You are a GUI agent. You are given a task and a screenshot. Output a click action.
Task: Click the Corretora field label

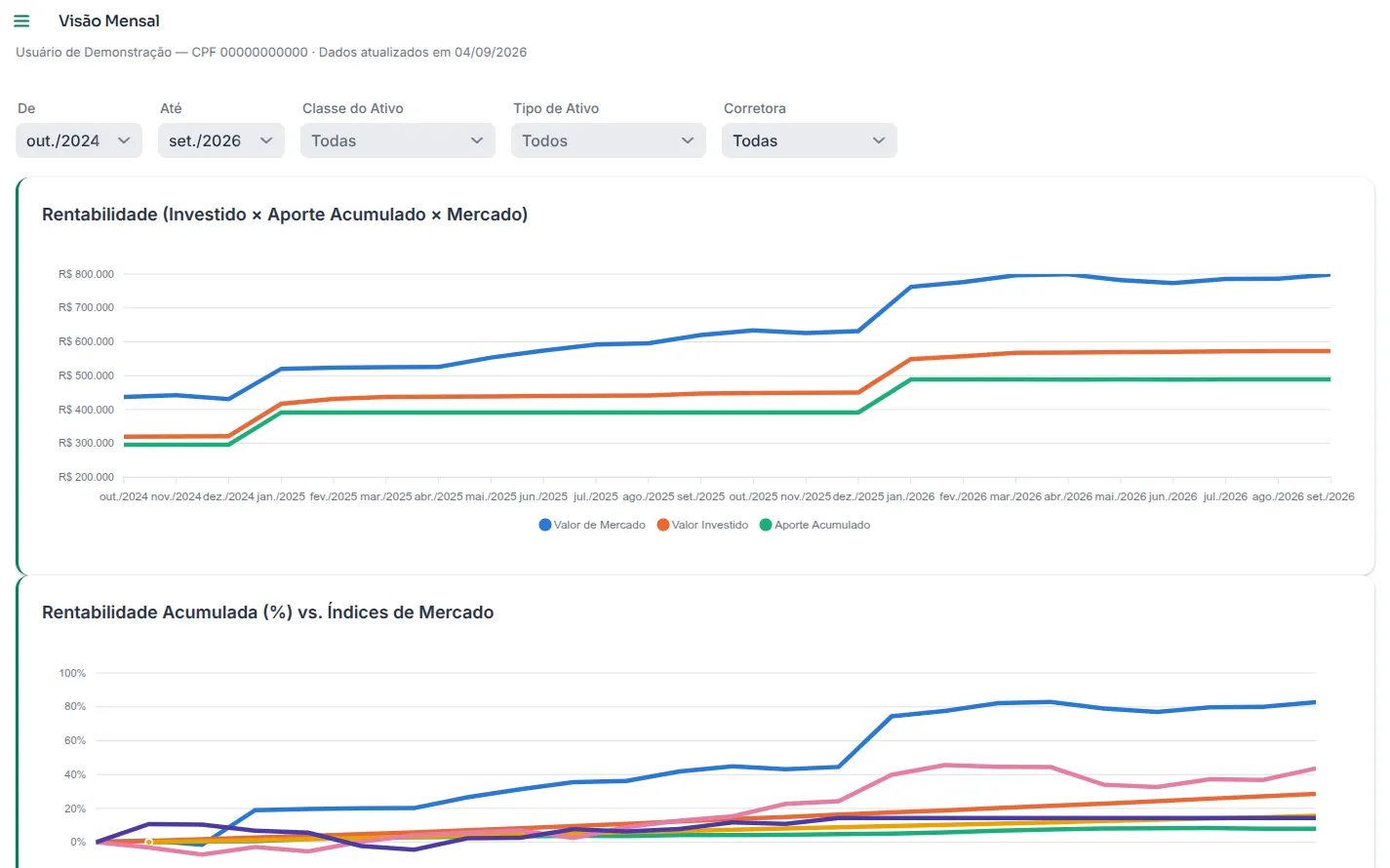pyautogui.click(x=755, y=108)
